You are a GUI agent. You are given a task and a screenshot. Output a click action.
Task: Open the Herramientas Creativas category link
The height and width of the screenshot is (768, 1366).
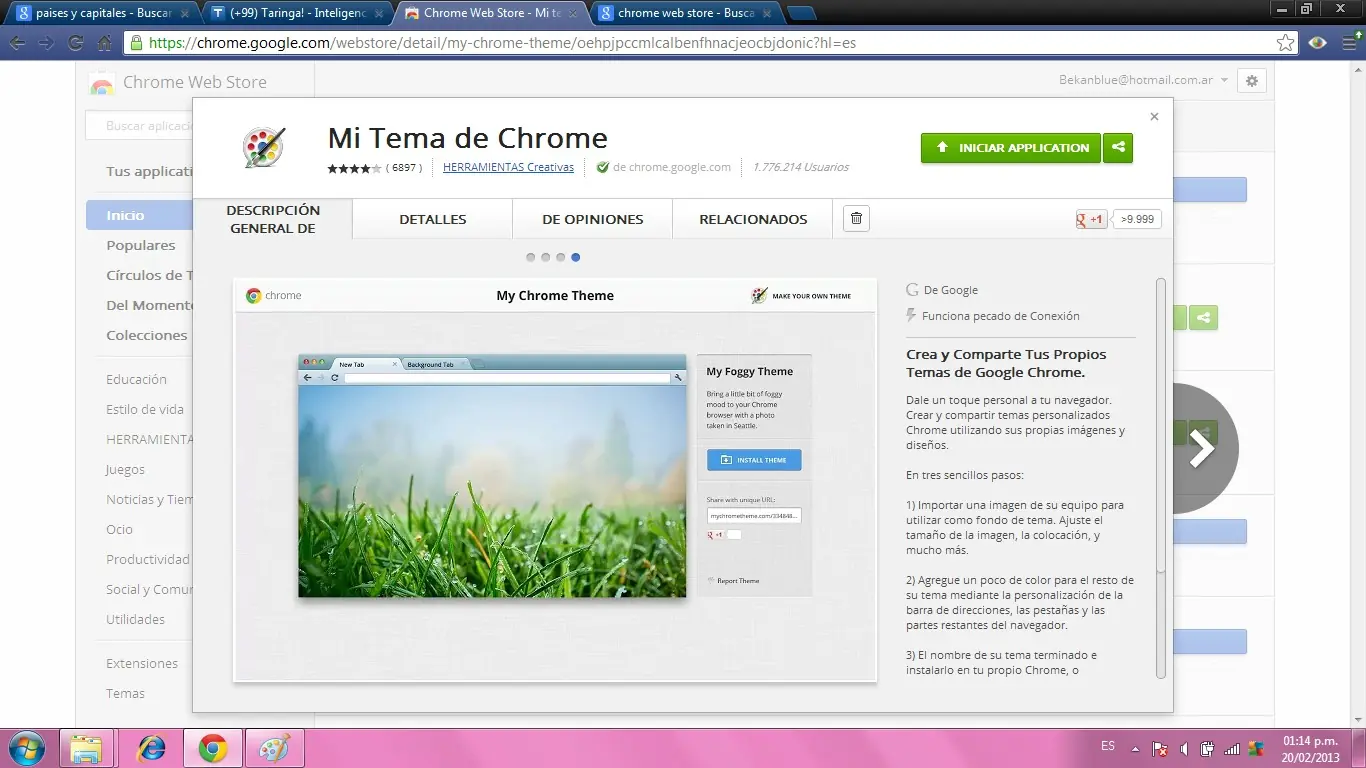(508, 167)
